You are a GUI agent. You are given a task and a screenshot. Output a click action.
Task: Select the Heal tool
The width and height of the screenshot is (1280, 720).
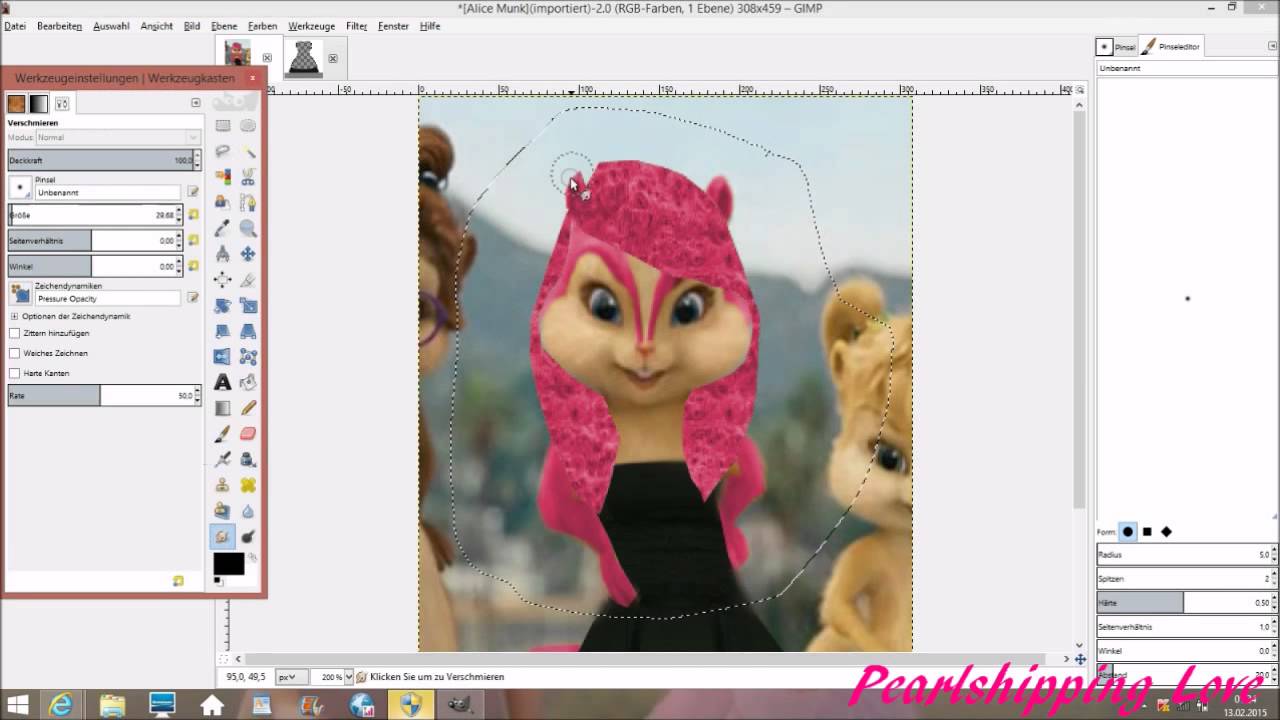[x=248, y=485]
